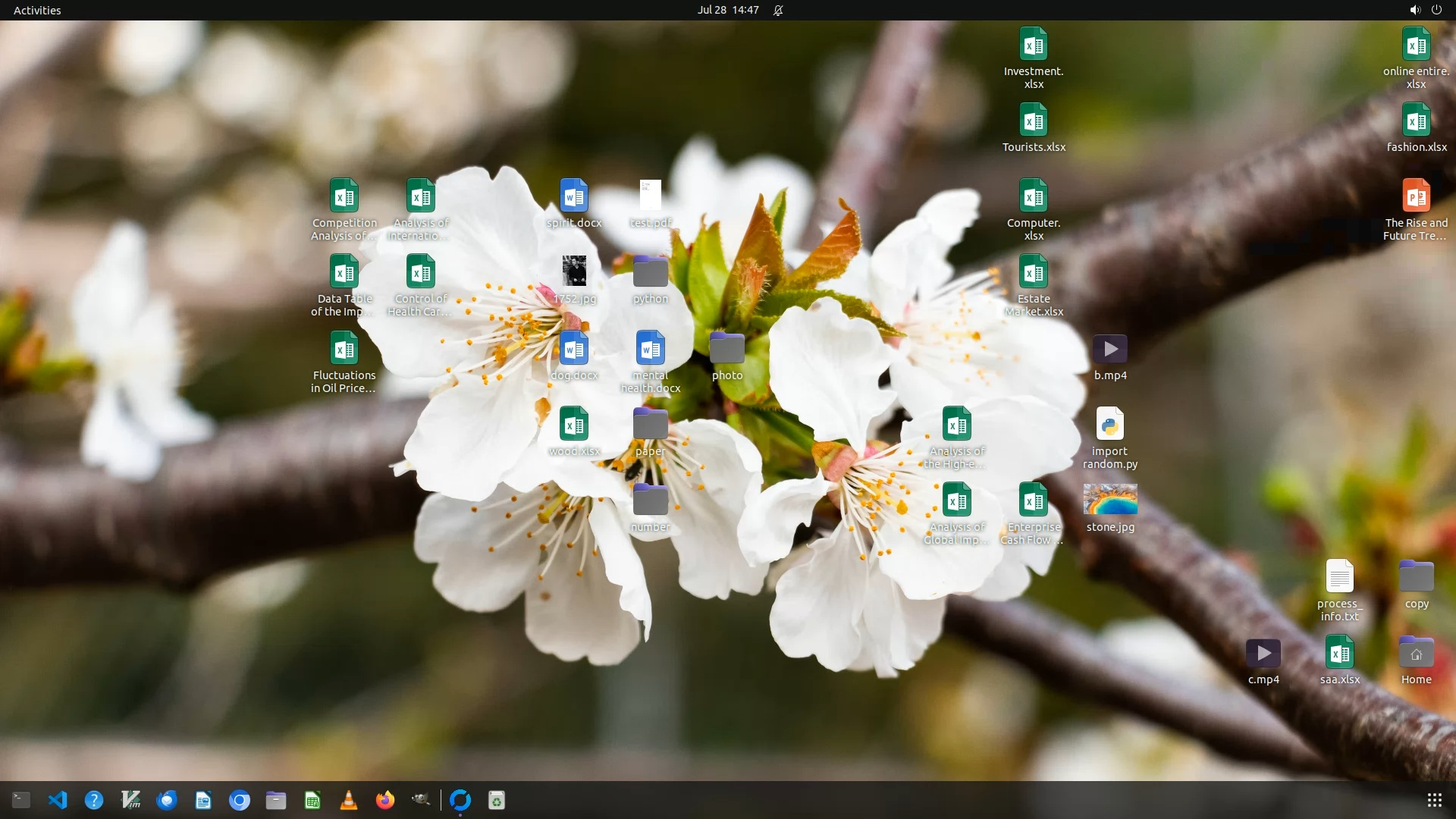Open system menu via power icon
The image size is (1456, 819).
pos(1436,10)
